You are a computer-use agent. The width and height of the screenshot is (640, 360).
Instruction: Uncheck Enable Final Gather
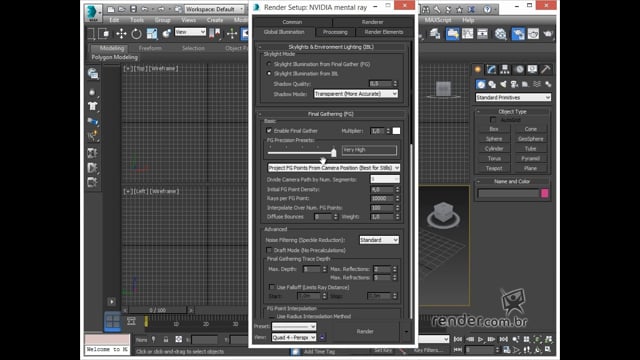269,131
